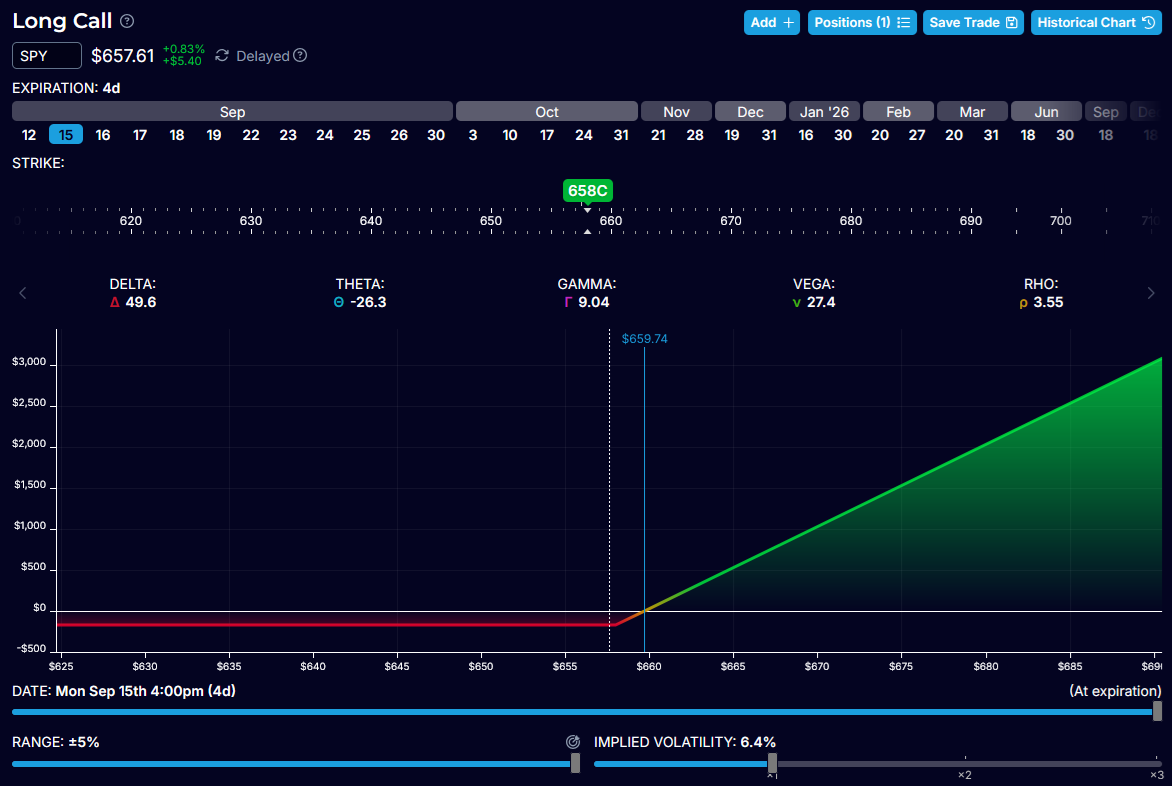Choose Nov 21 expiration date
Image resolution: width=1172 pixels, height=786 pixels.
pos(658,135)
